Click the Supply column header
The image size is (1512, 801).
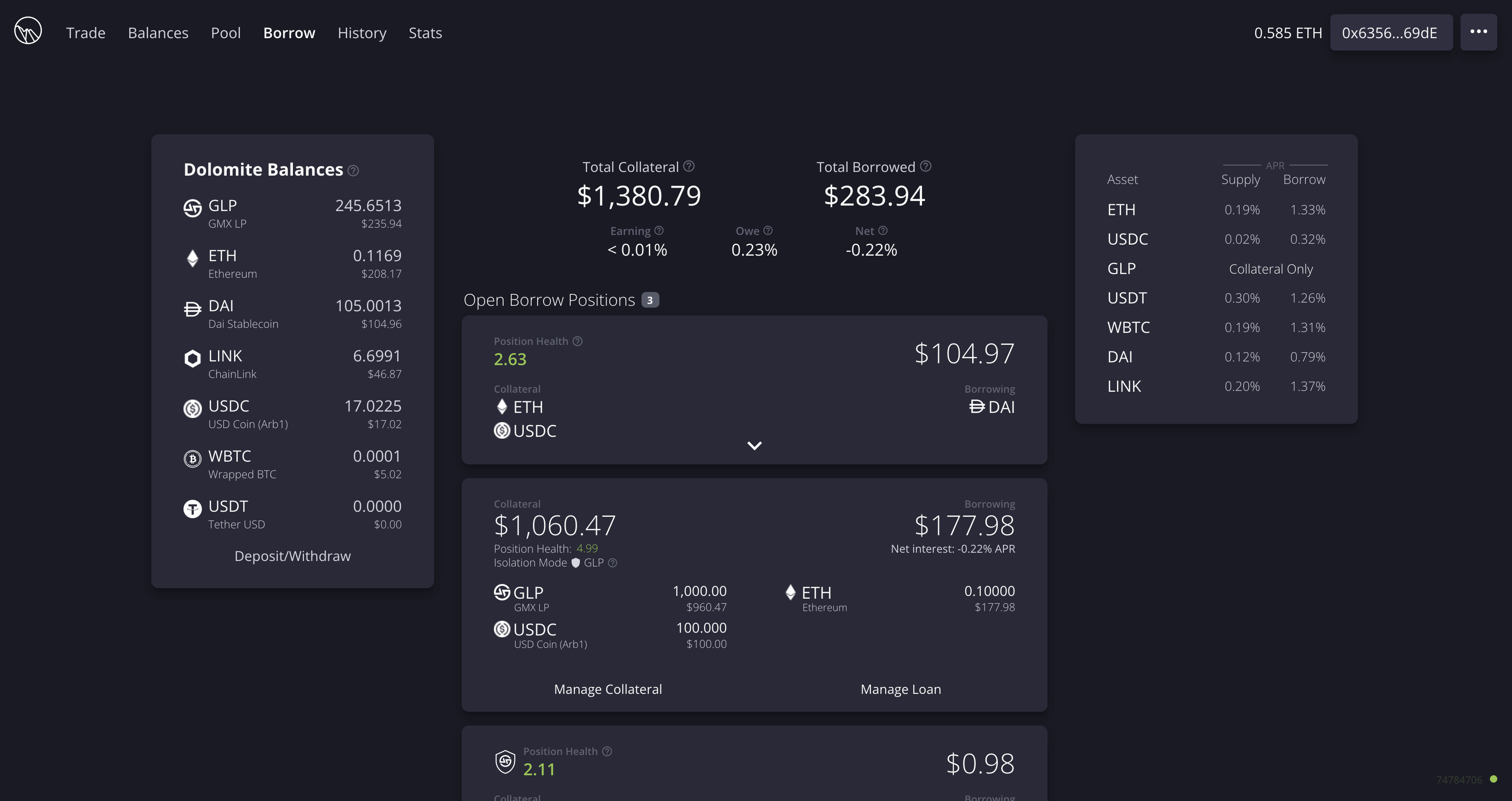pos(1240,180)
